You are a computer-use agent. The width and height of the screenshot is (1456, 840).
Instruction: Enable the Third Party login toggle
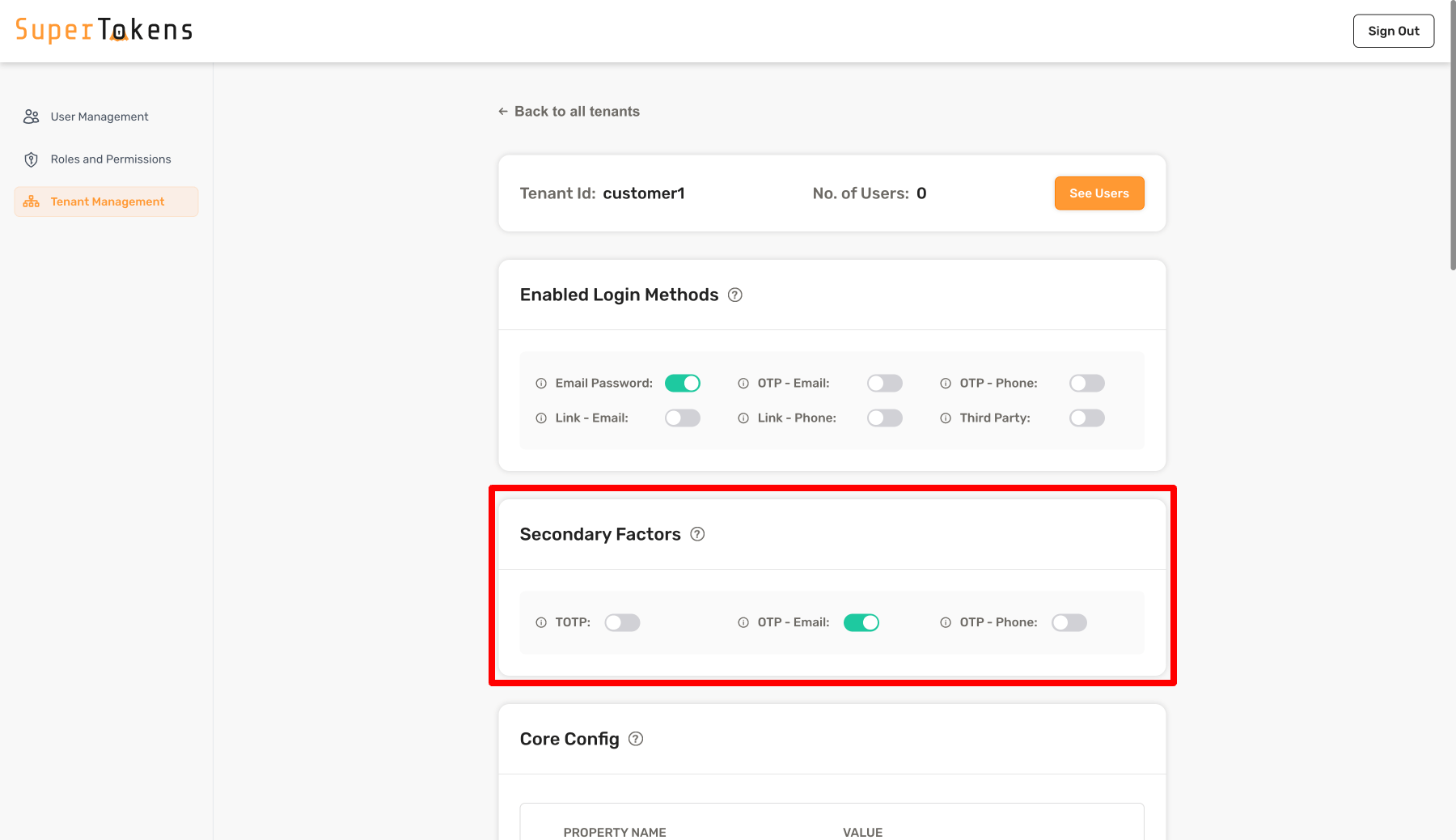click(x=1086, y=418)
